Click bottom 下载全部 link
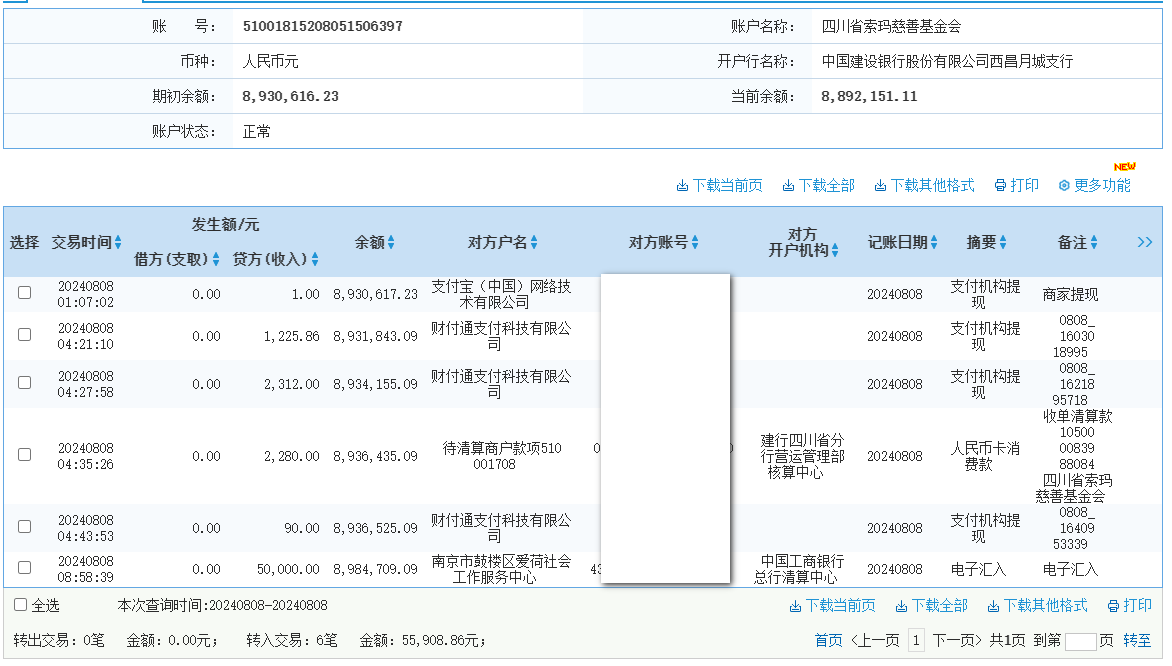1172x666 pixels. [931, 605]
